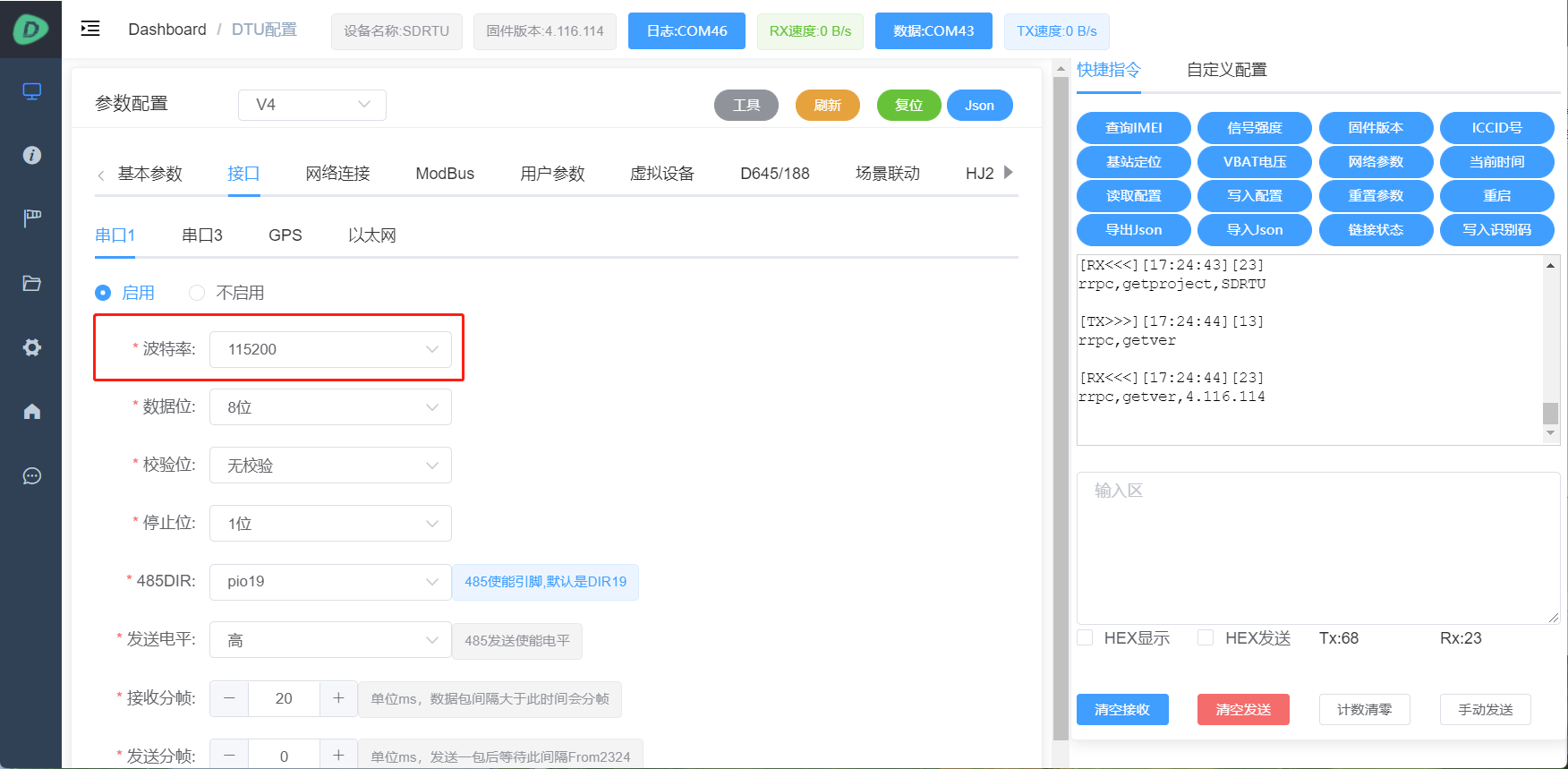This screenshot has width=1568, height=769.
Task: Expand the 校验位 dropdown
Action: tap(329, 466)
